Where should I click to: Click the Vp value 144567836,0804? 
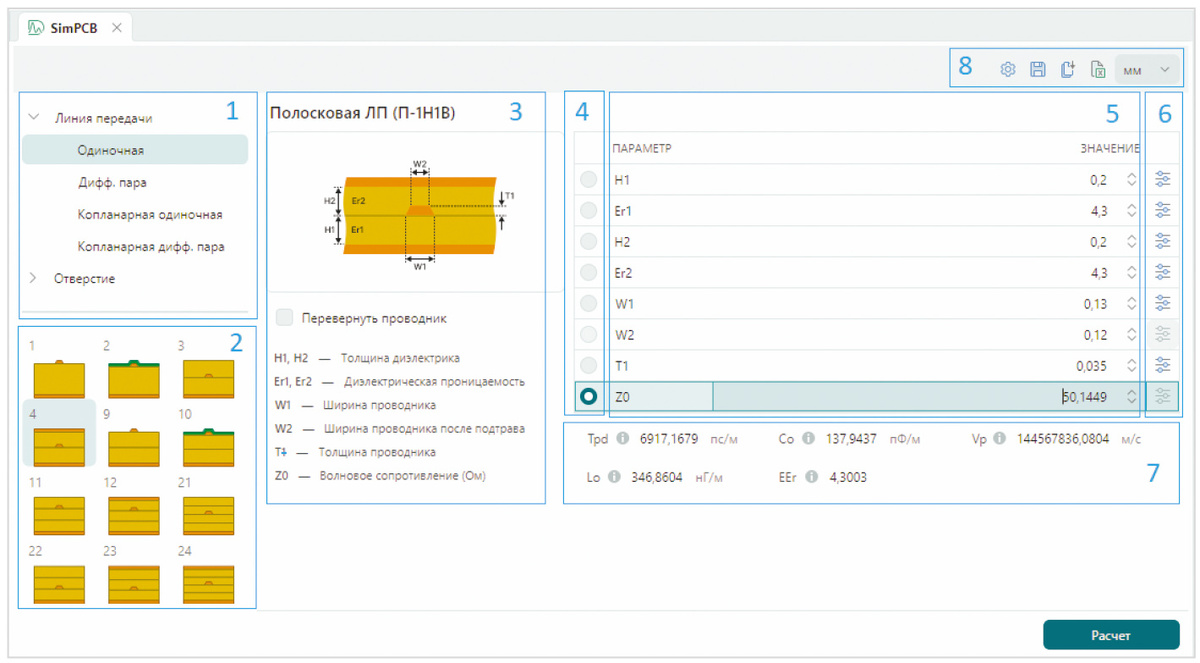pyautogui.click(x=1063, y=439)
